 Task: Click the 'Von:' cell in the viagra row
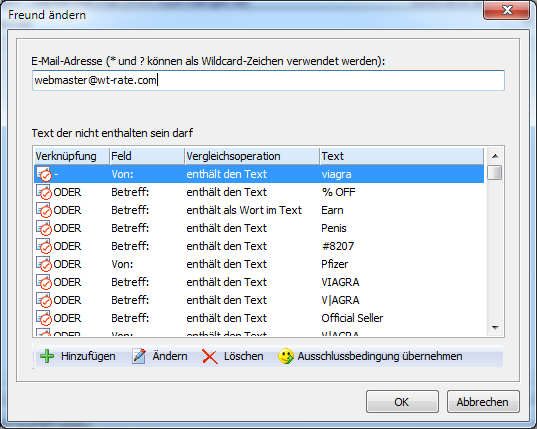point(122,174)
